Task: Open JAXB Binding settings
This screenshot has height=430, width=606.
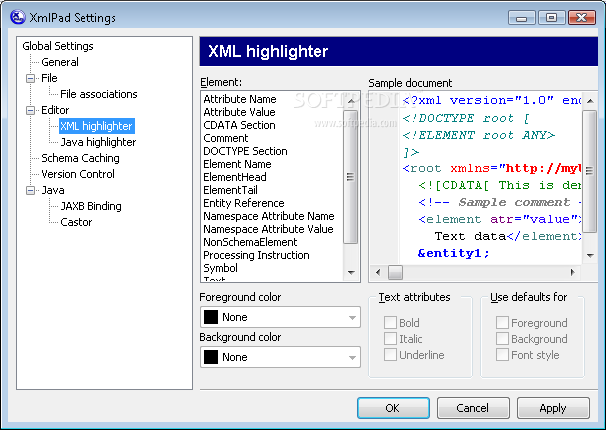Action: tap(91, 206)
